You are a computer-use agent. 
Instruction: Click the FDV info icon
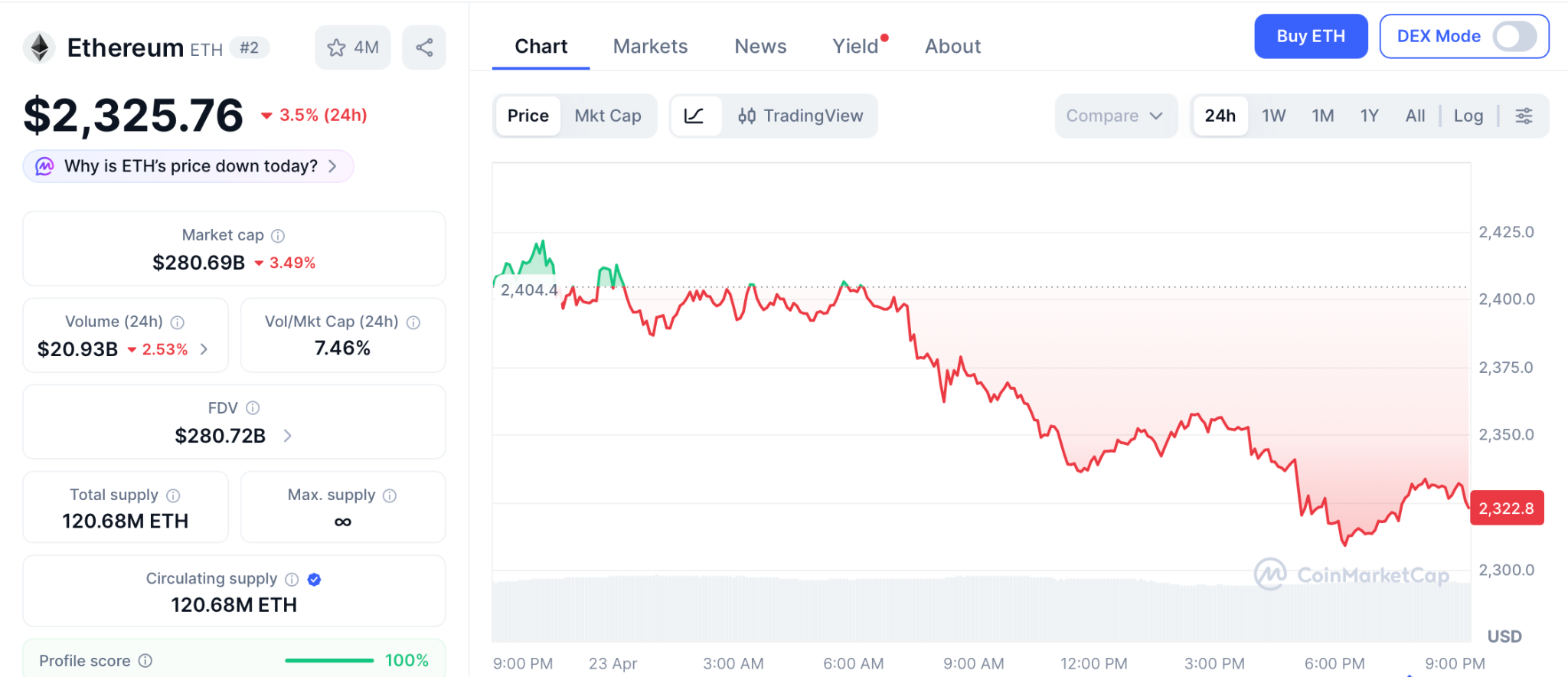[253, 408]
